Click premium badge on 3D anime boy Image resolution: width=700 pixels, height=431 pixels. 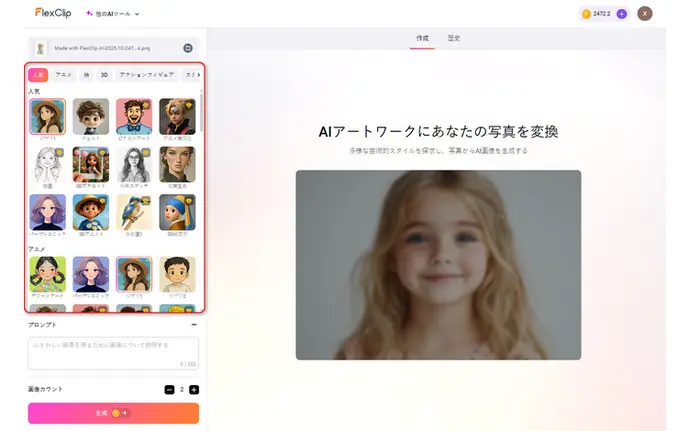coord(102,201)
